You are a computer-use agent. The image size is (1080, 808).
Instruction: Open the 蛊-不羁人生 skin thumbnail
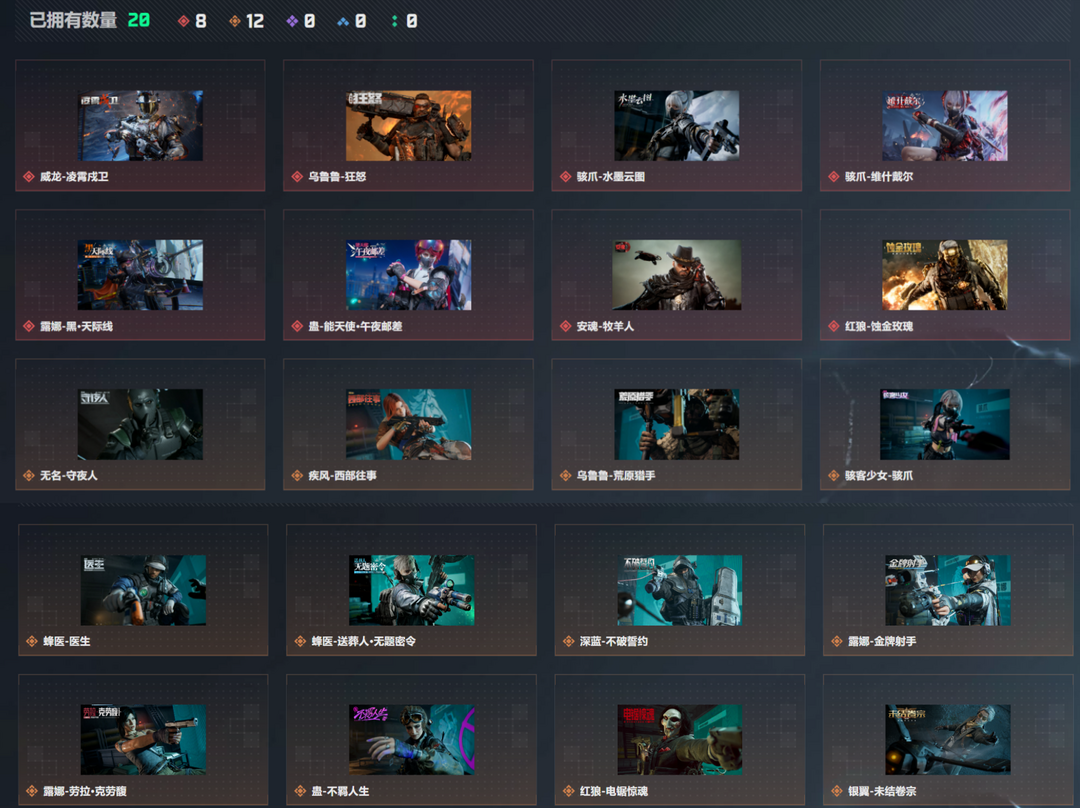pos(411,740)
